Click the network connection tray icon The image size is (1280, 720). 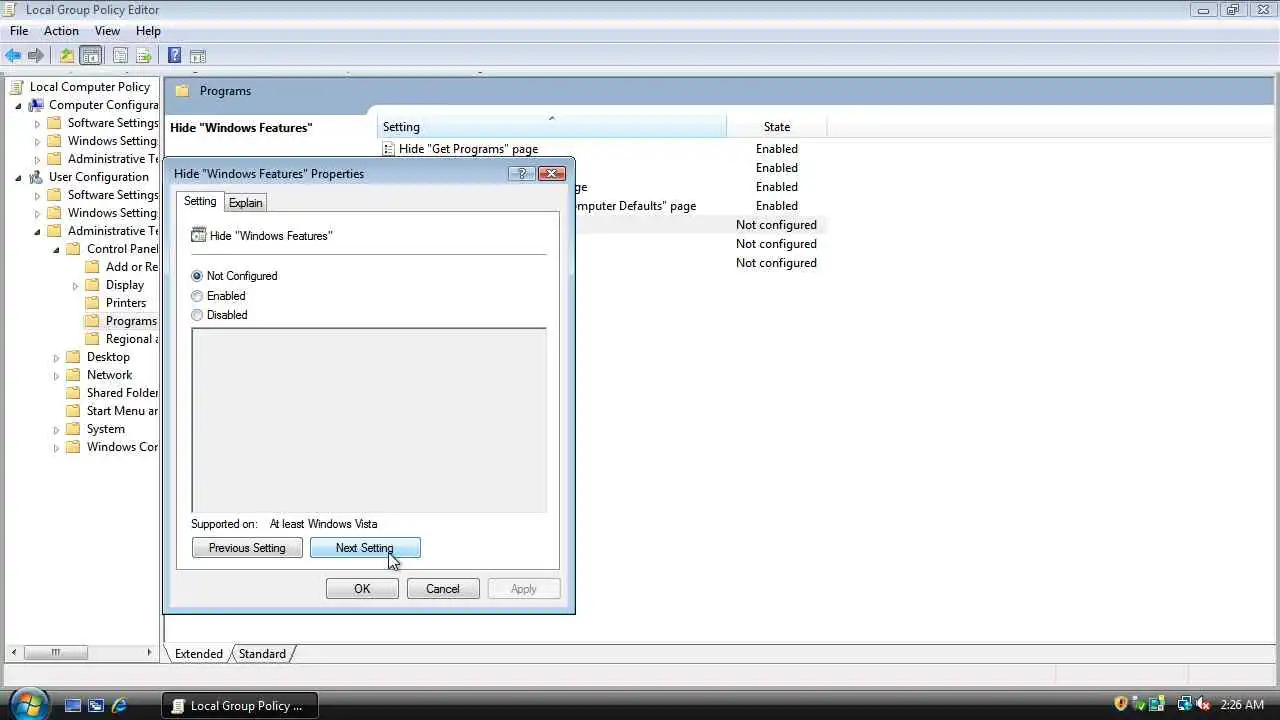coord(1185,704)
